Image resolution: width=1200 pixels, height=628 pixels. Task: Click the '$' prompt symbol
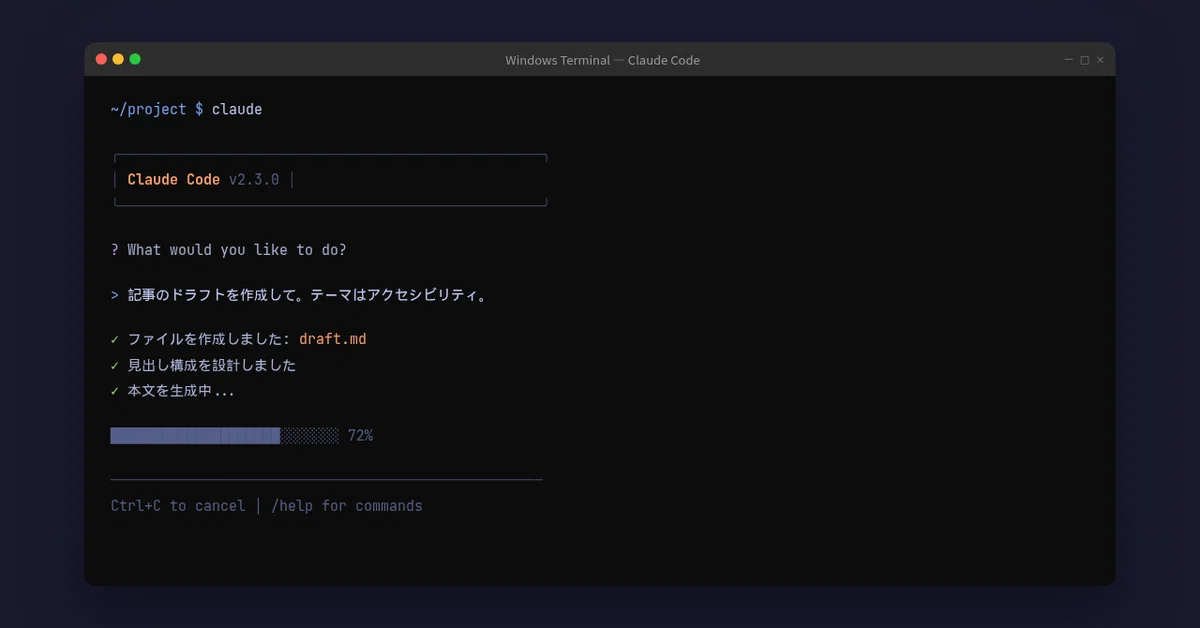(x=199, y=109)
